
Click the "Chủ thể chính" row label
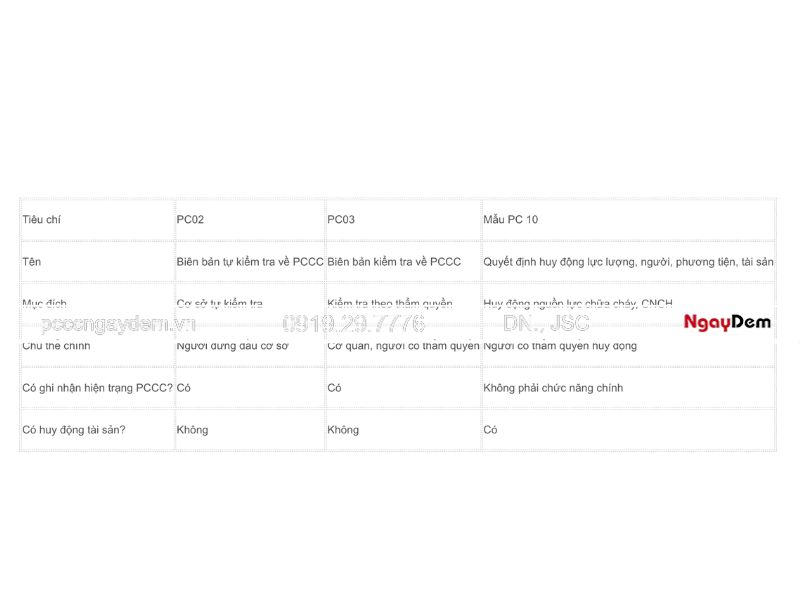(56, 345)
